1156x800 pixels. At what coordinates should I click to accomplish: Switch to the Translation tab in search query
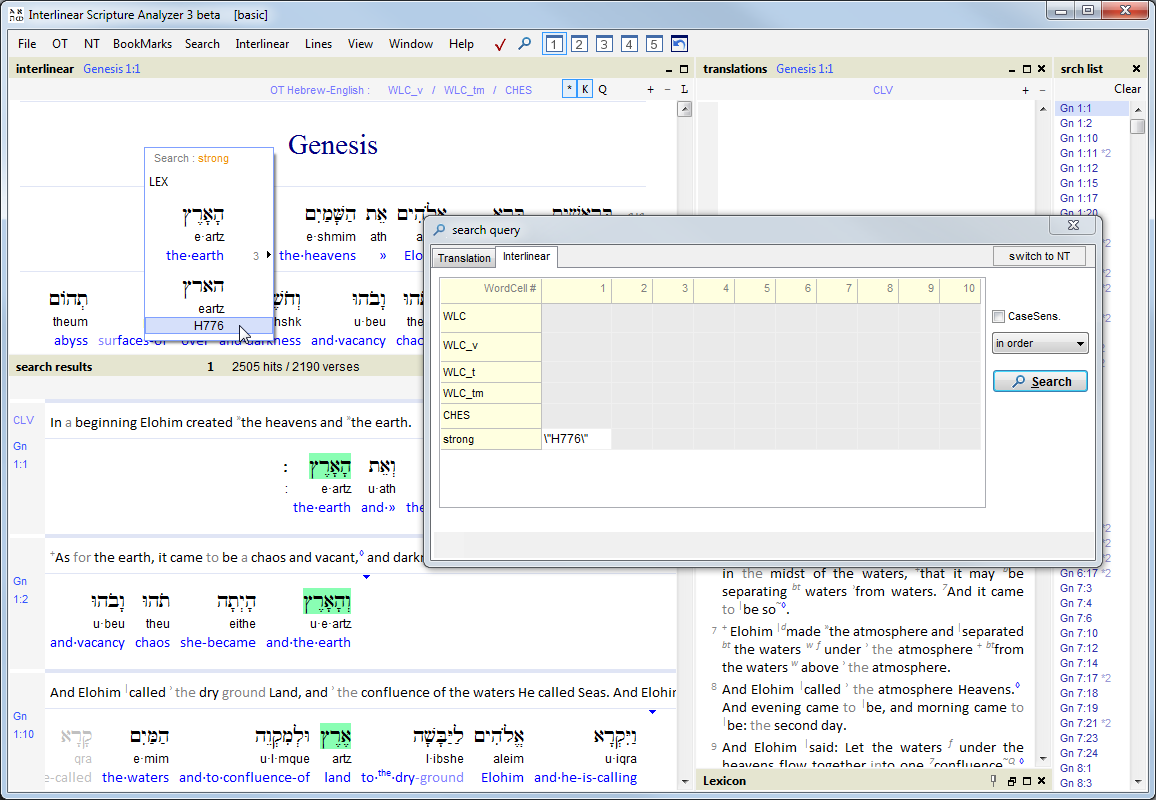click(464, 258)
